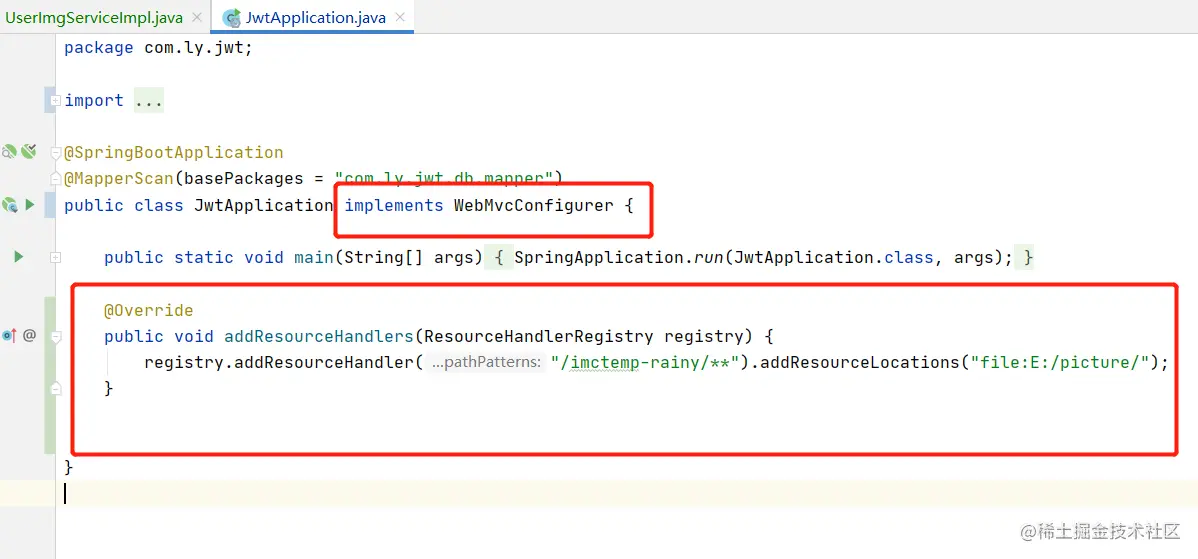Image resolution: width=1198 pixels, height=559 pixels.
Task: Click the ResourceHandlerRegistry parameter type
Action: point(538,336)
